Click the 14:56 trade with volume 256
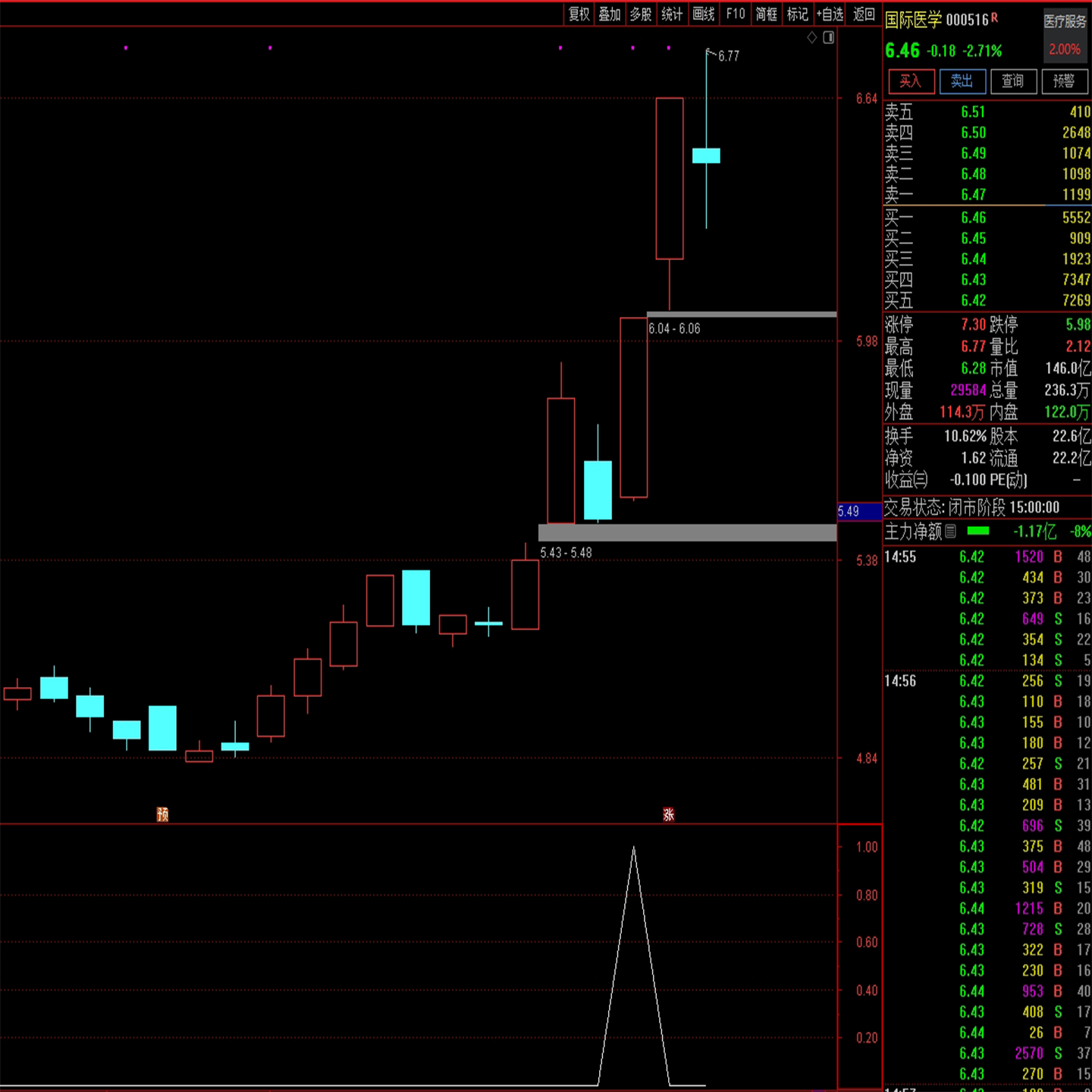Viewport: 1092px width, 1092px height. tap(987, 681)
